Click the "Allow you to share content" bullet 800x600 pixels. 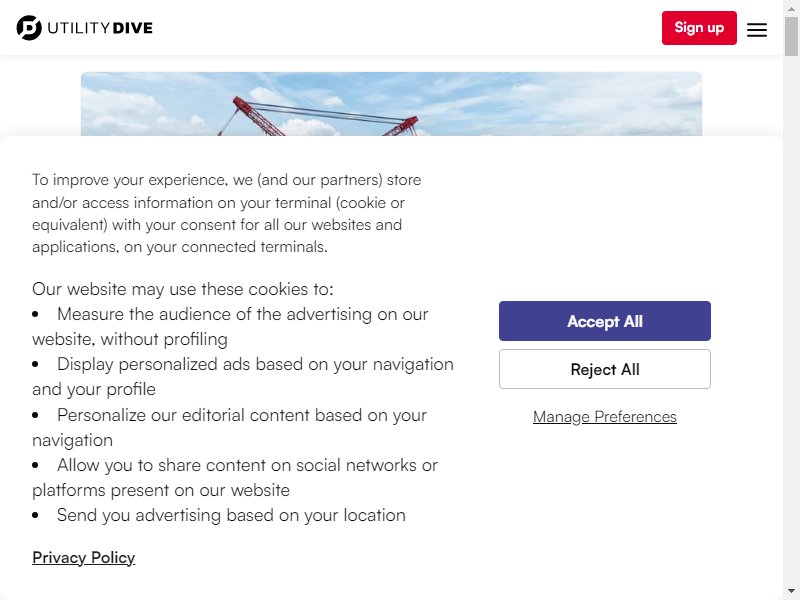click(235, 478)
